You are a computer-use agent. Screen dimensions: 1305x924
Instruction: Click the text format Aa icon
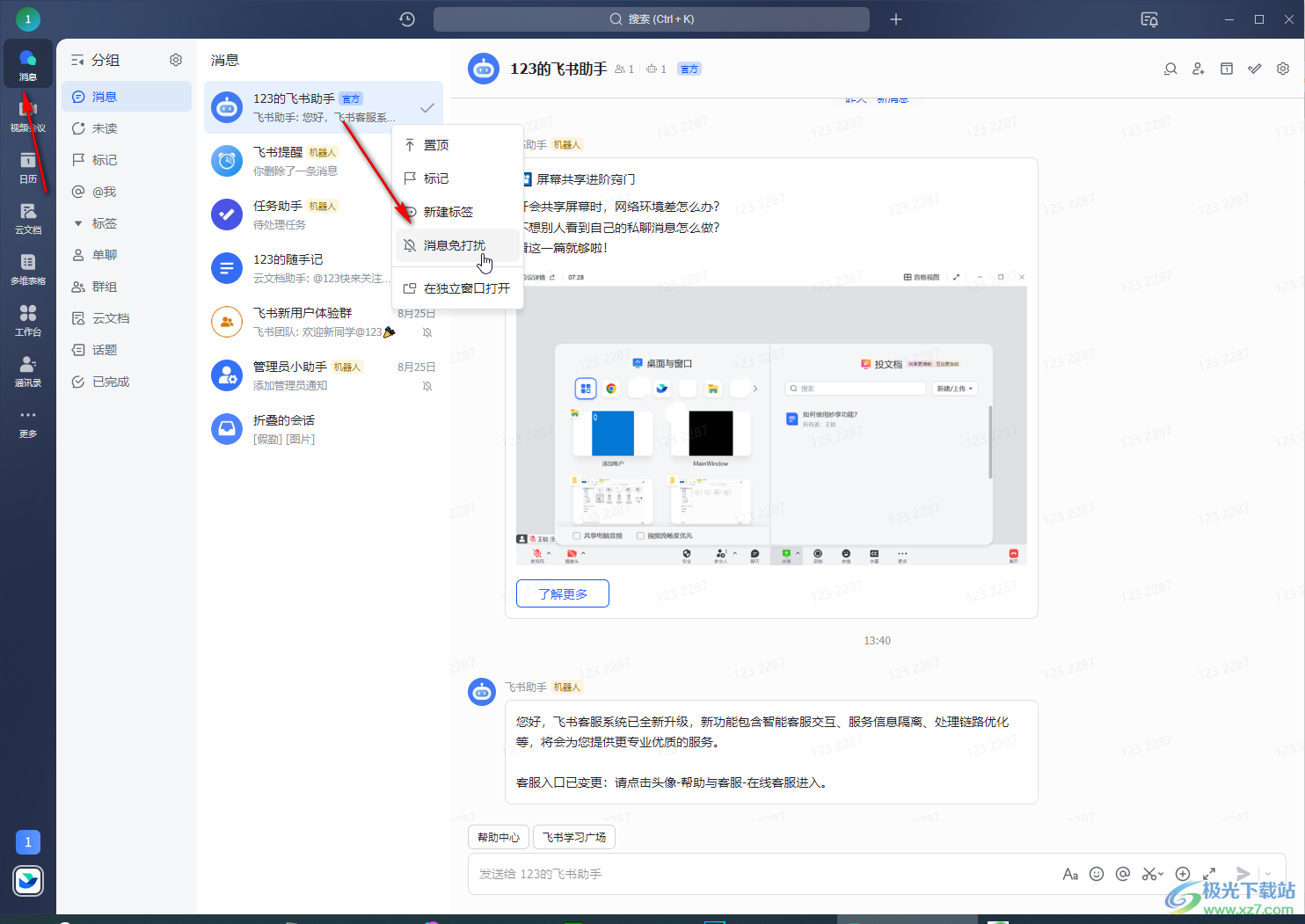[1070, 874]
